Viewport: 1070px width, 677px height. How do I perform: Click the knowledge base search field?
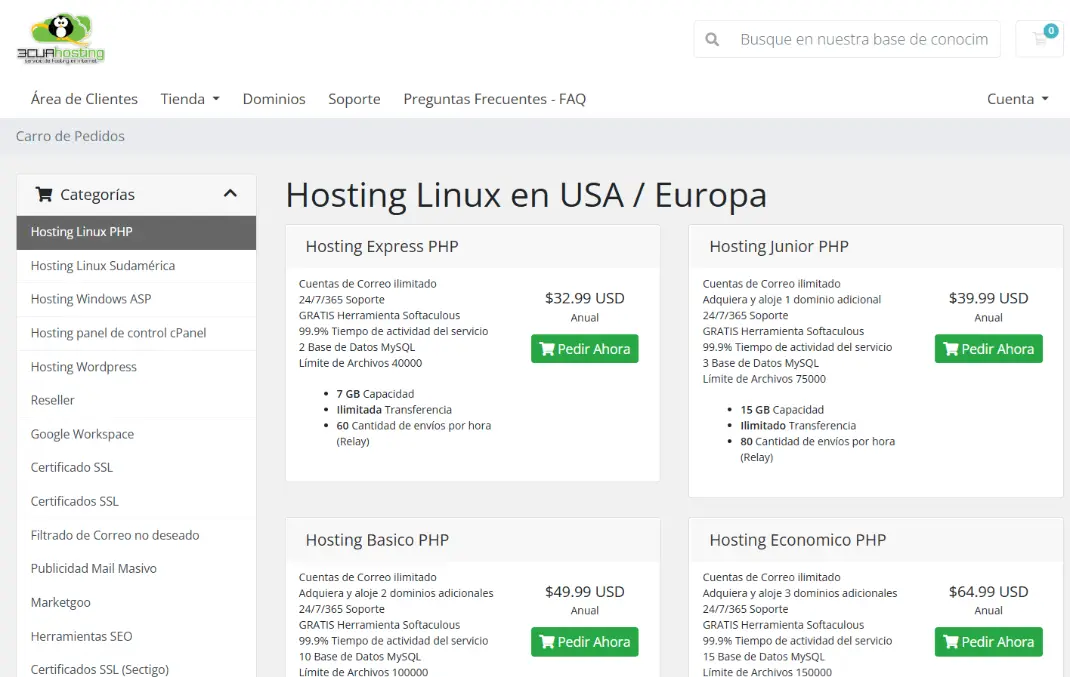pyautogui.click(x=864, y=40)
